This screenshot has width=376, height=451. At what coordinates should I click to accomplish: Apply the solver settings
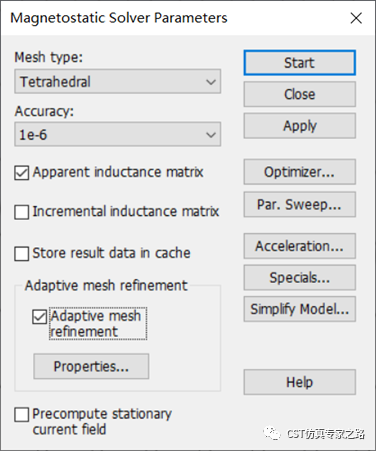click(x=299, y=126)
